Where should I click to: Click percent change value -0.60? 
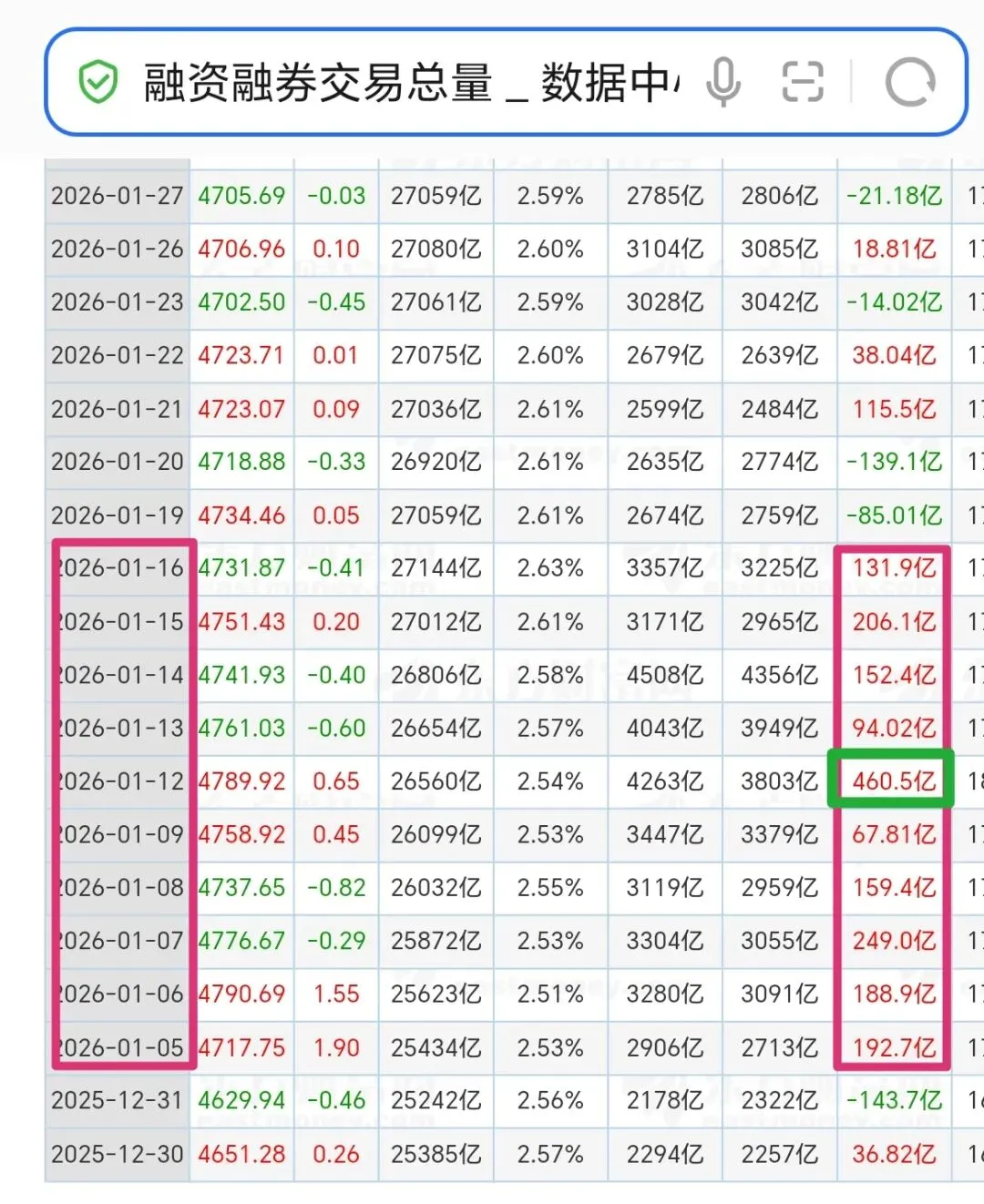[x=336, y=729]
